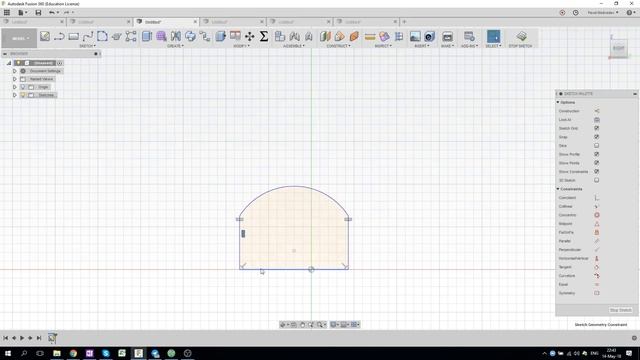
Task: Toggle Origin folder visibility lightbulb
Action: [x=23, y=87]
